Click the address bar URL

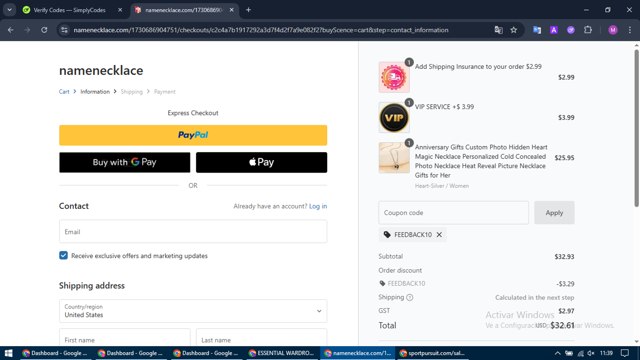pyautogui.click(x=261, y=30)
